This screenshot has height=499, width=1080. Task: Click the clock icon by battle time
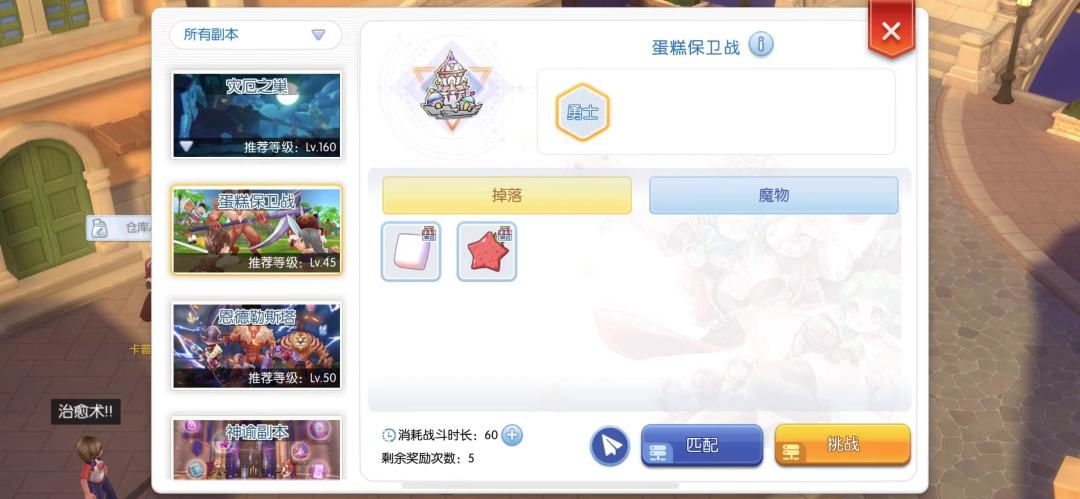pyautogui.click(x=388, y=436)
